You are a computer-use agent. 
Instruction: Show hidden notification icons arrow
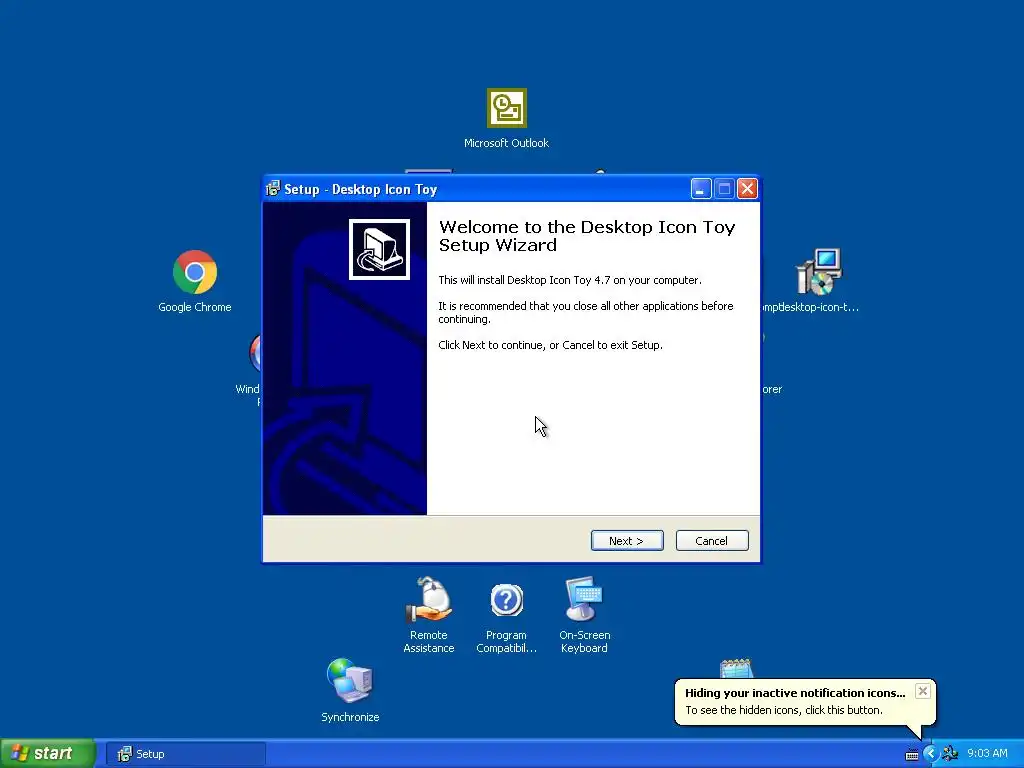[931, 754]
